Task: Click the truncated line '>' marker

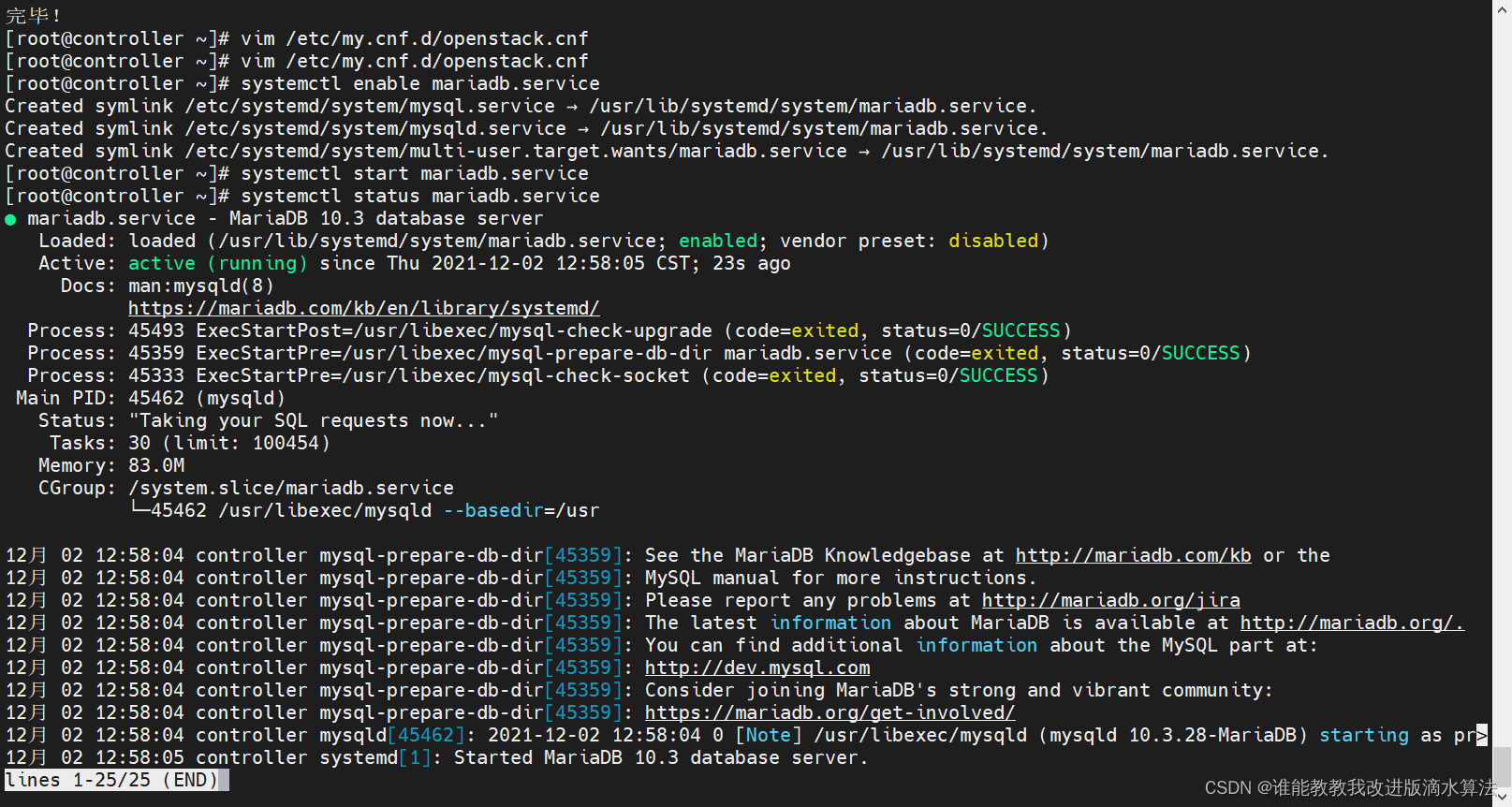Action: [1482, 736]
